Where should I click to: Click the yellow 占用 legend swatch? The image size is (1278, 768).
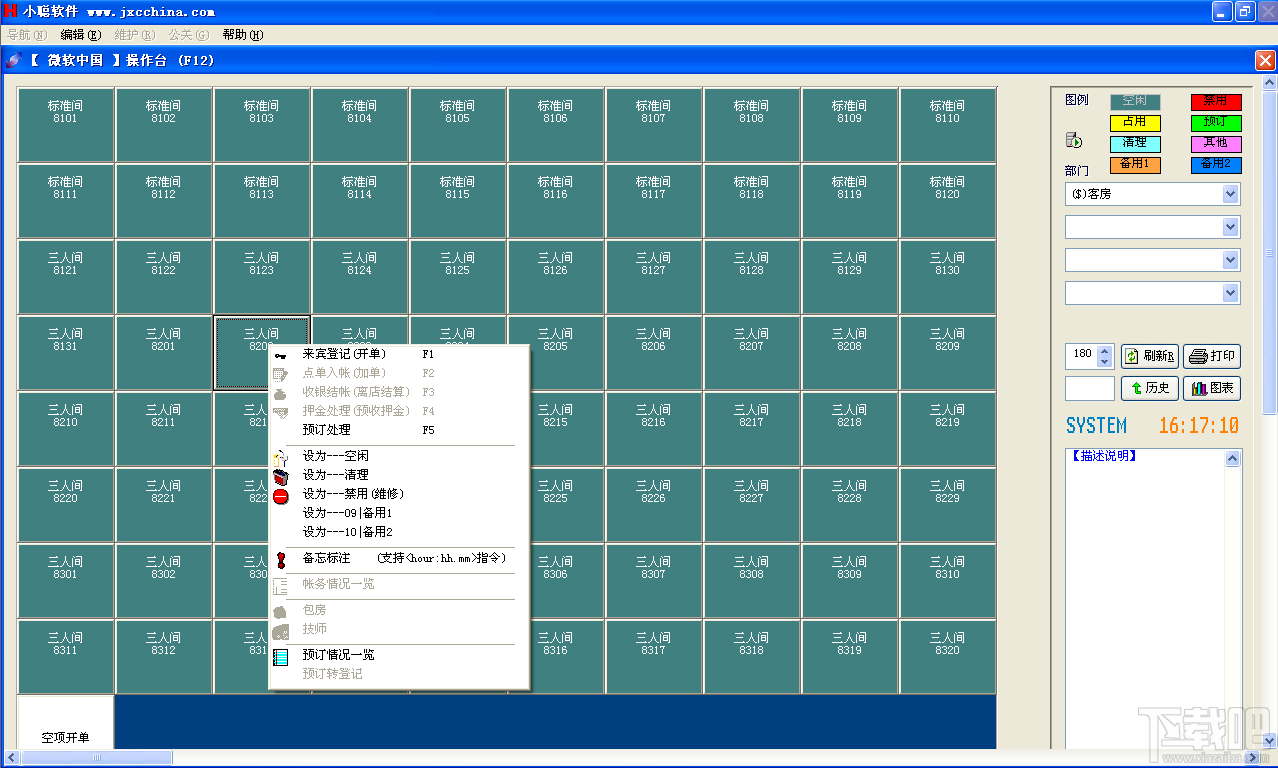[1135, 123]
